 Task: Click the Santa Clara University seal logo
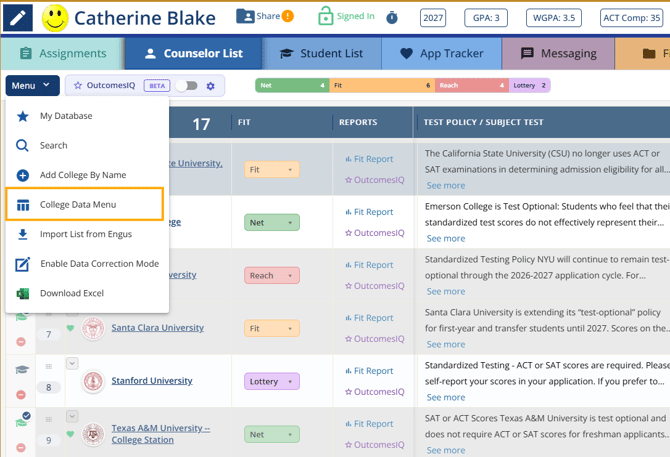click(x=93, y=328)
